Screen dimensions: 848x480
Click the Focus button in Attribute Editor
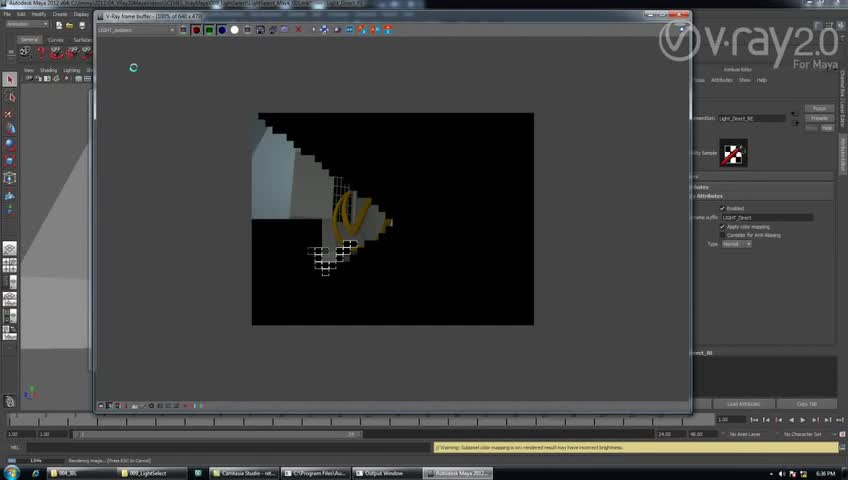[819, 109]
